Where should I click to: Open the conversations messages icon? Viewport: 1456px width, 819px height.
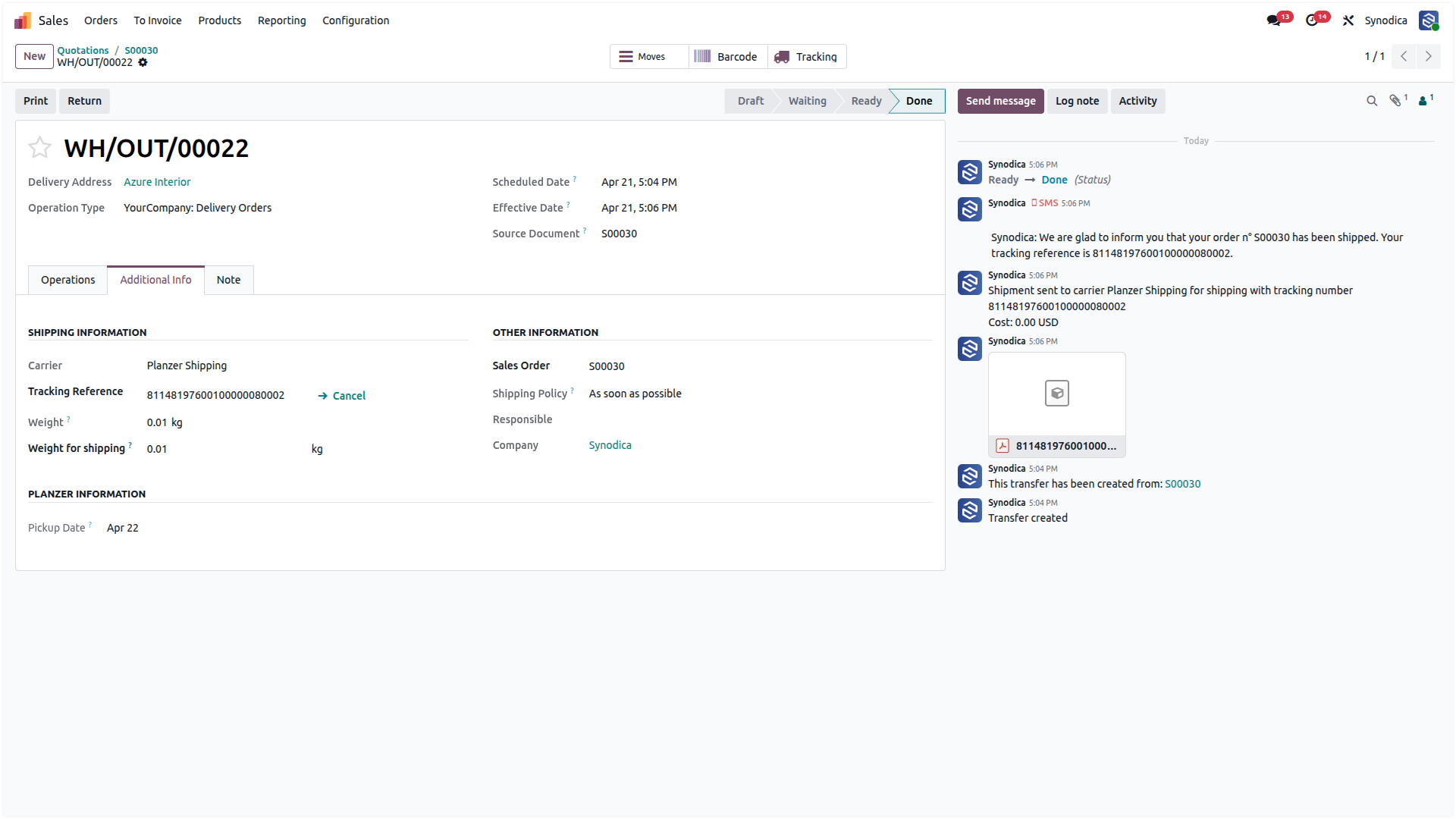1274,20
